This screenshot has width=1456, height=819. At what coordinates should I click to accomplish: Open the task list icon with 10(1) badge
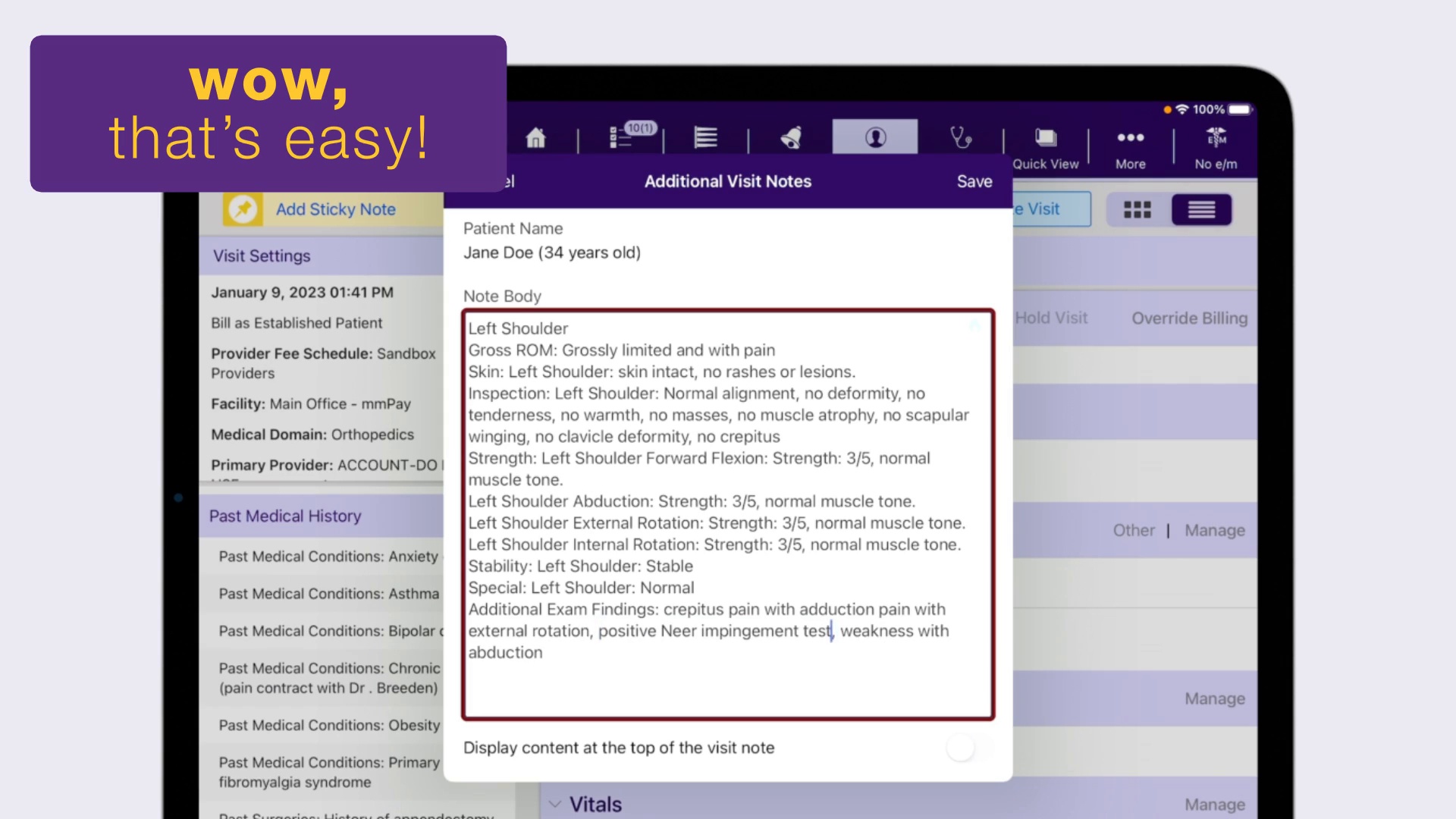point(632,135)
